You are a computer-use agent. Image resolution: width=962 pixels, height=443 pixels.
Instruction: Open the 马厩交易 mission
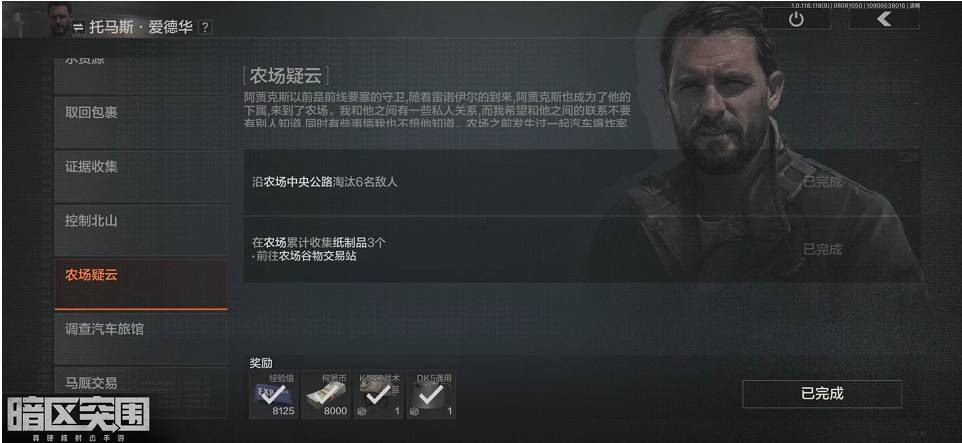pyautogui.click(x=140, y=391)
